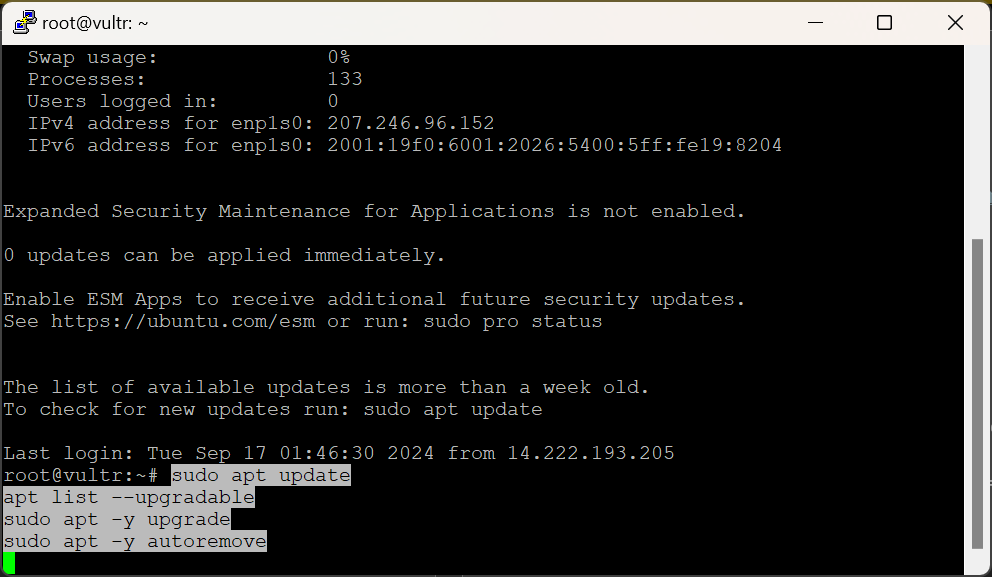Click the apt list --upgradable line
The width and height of the screenshot is (992, 577).
click(x=129, y=497)
